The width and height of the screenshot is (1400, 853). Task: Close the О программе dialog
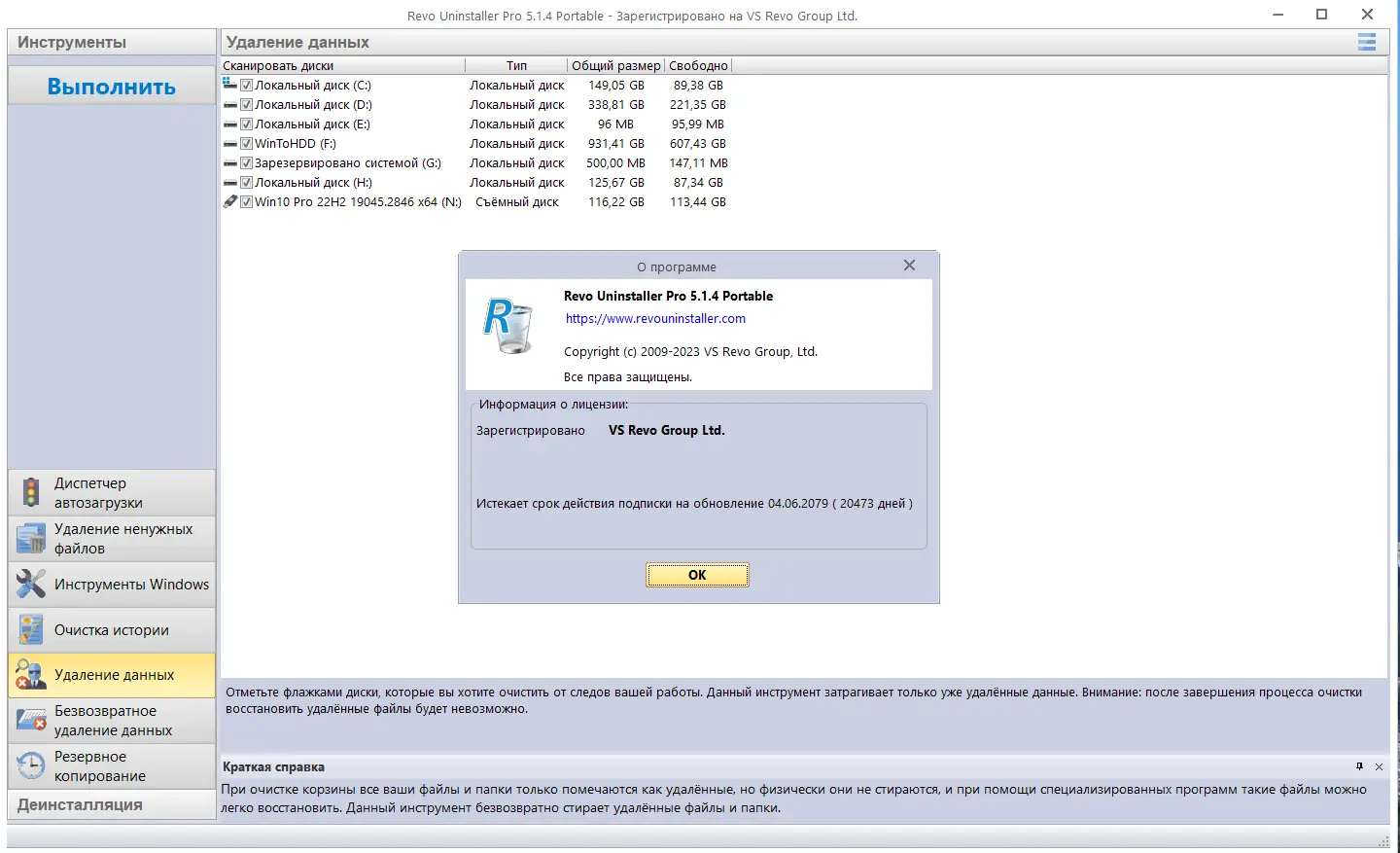(909, 266)
